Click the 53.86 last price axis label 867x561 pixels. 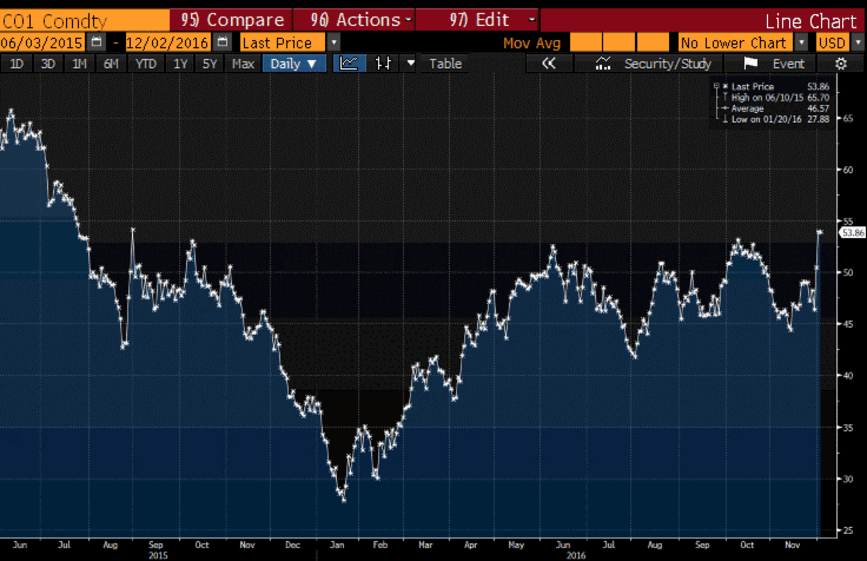852,233
